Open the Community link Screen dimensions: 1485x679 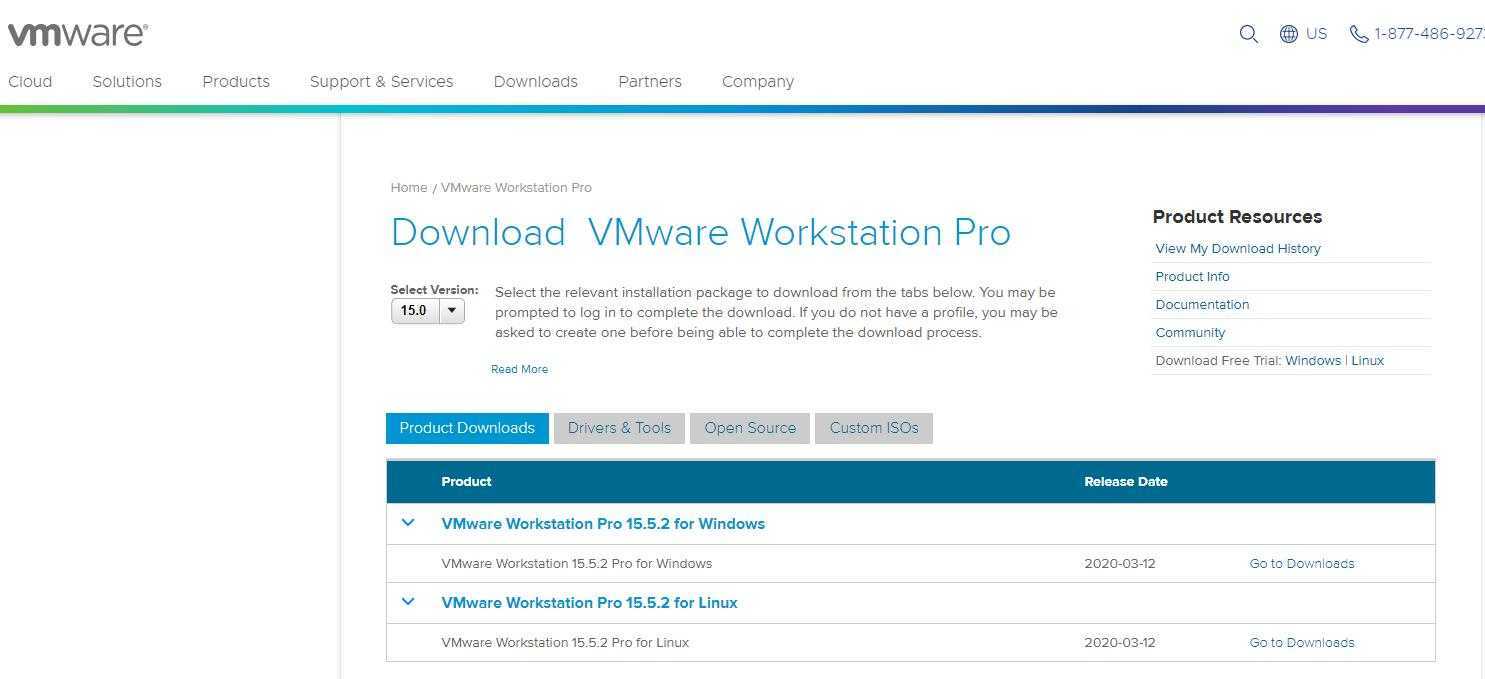(x=1190, y=332)
